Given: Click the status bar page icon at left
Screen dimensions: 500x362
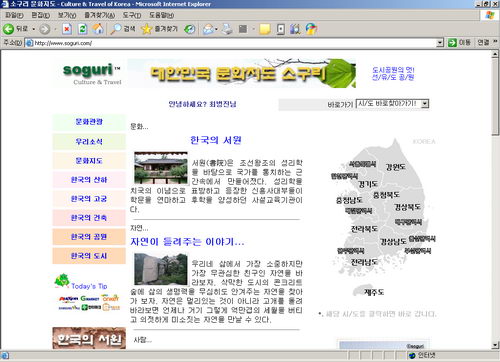Looking at the screenshot, I should [5, 356].
